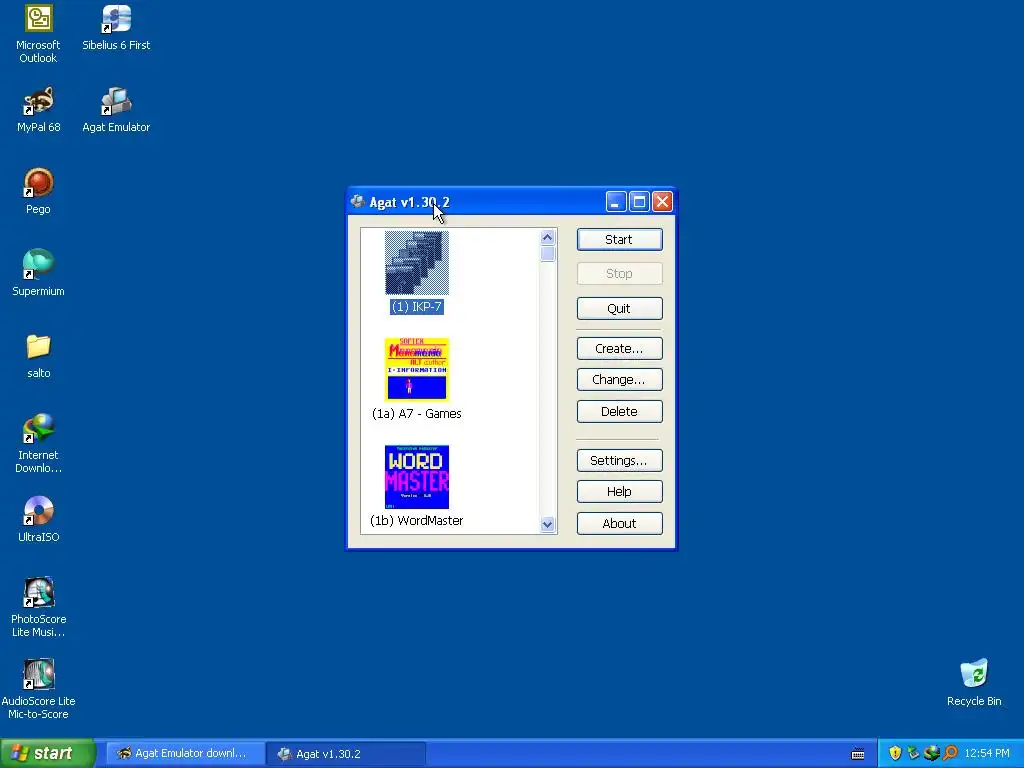Click the list scrollbar thumb

(547, 253)
